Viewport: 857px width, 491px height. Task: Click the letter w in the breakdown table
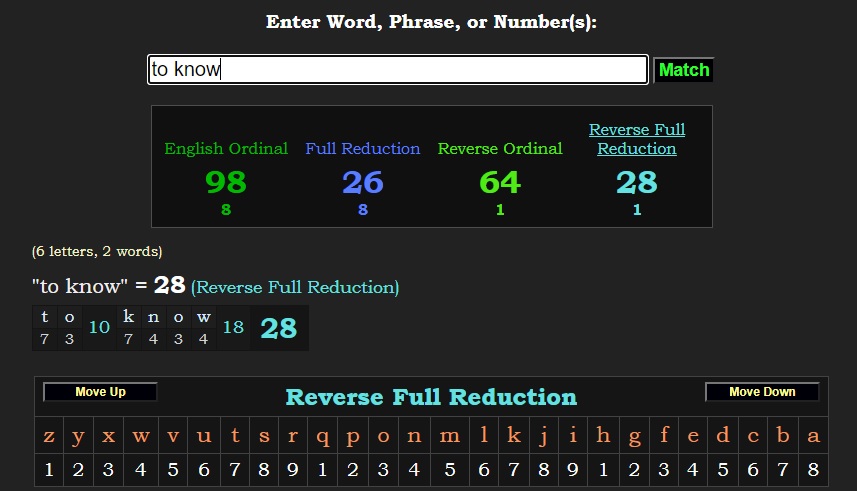(203, 317)
